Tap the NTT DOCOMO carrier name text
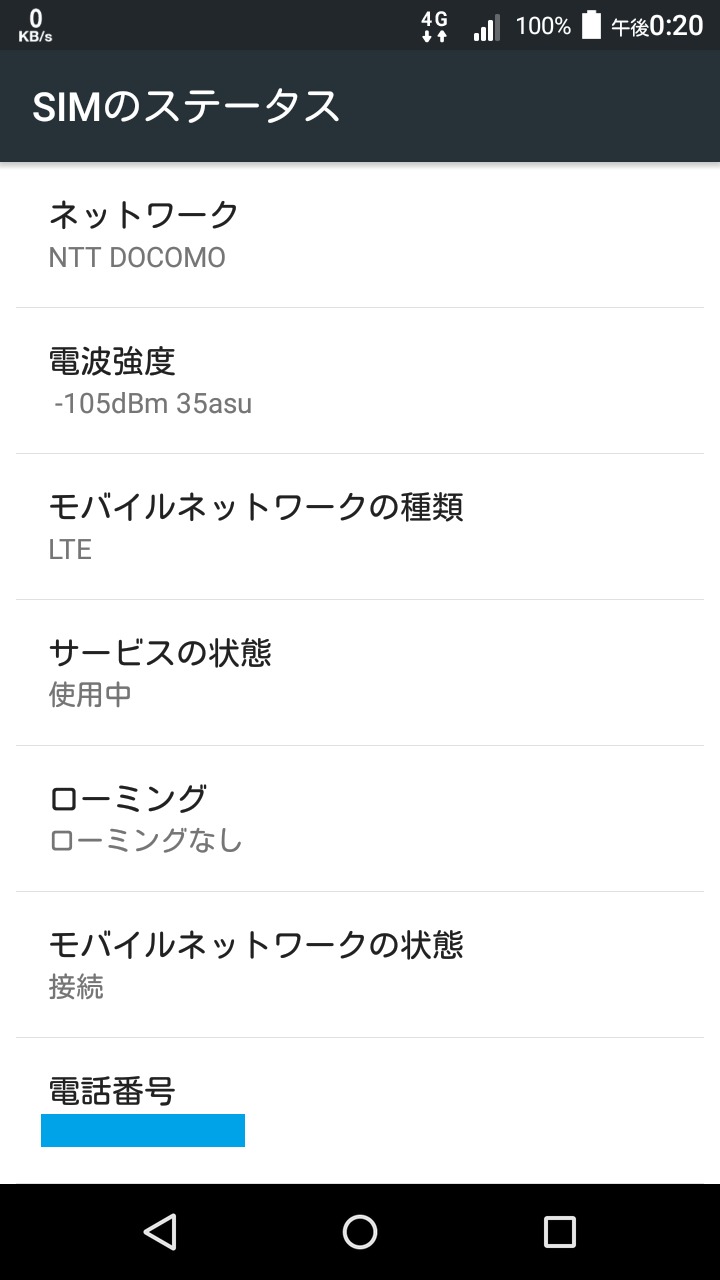The width and height of the screenshot is (720, 1280). tap(137, 257)
